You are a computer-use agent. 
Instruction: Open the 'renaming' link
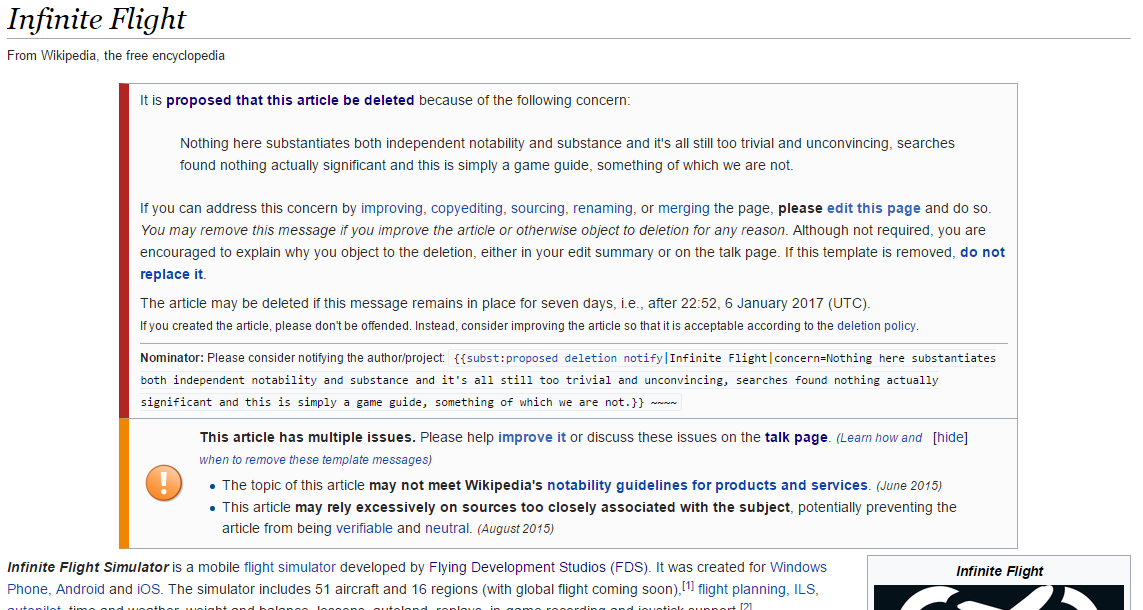(603, 208)
